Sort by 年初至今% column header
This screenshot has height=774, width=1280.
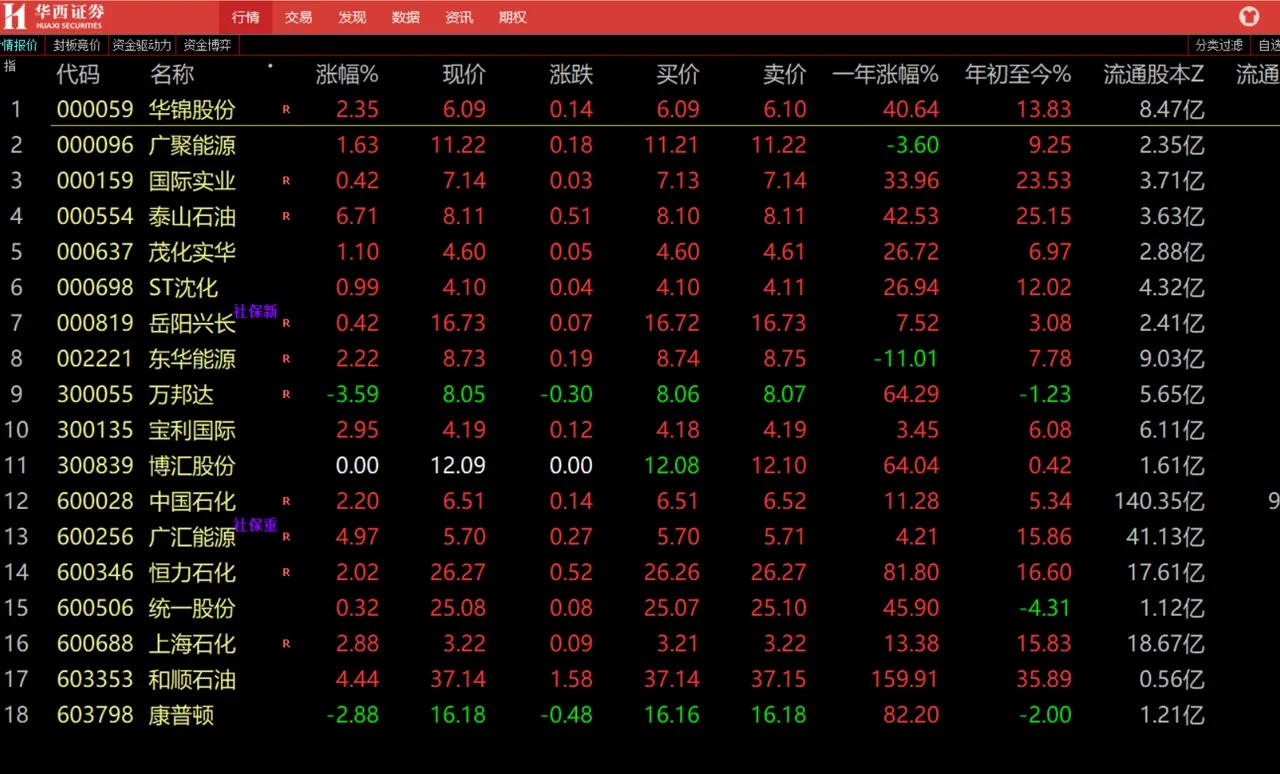pos(1018,74)
